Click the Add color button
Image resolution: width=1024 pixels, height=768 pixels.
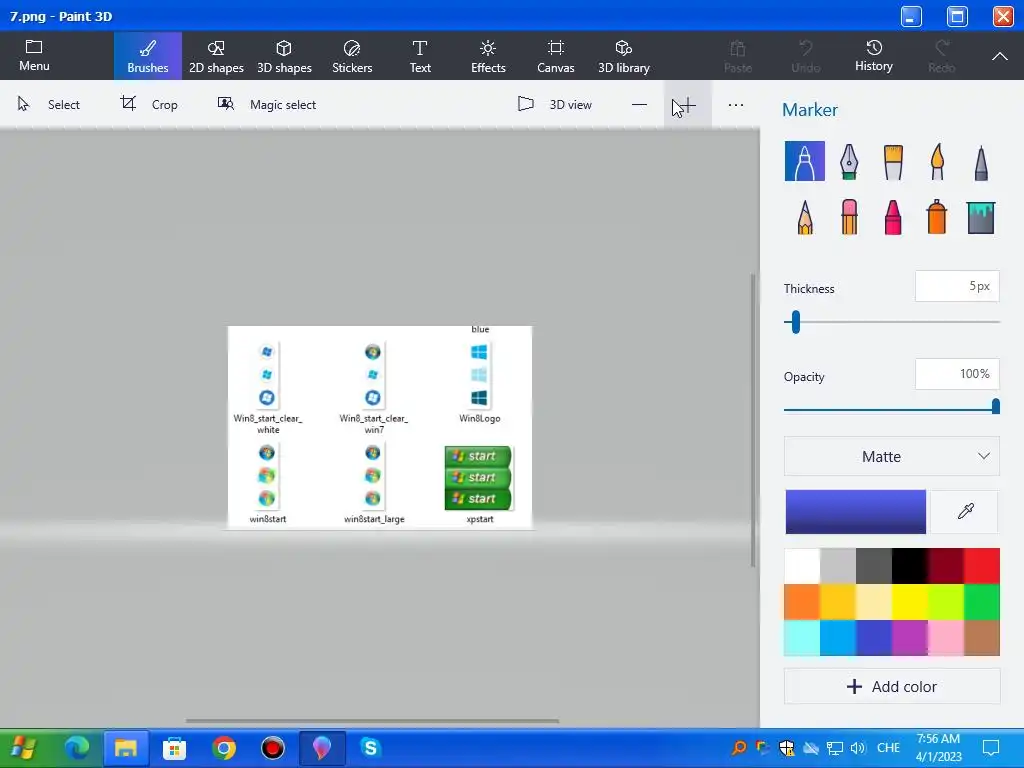(891, 686)
